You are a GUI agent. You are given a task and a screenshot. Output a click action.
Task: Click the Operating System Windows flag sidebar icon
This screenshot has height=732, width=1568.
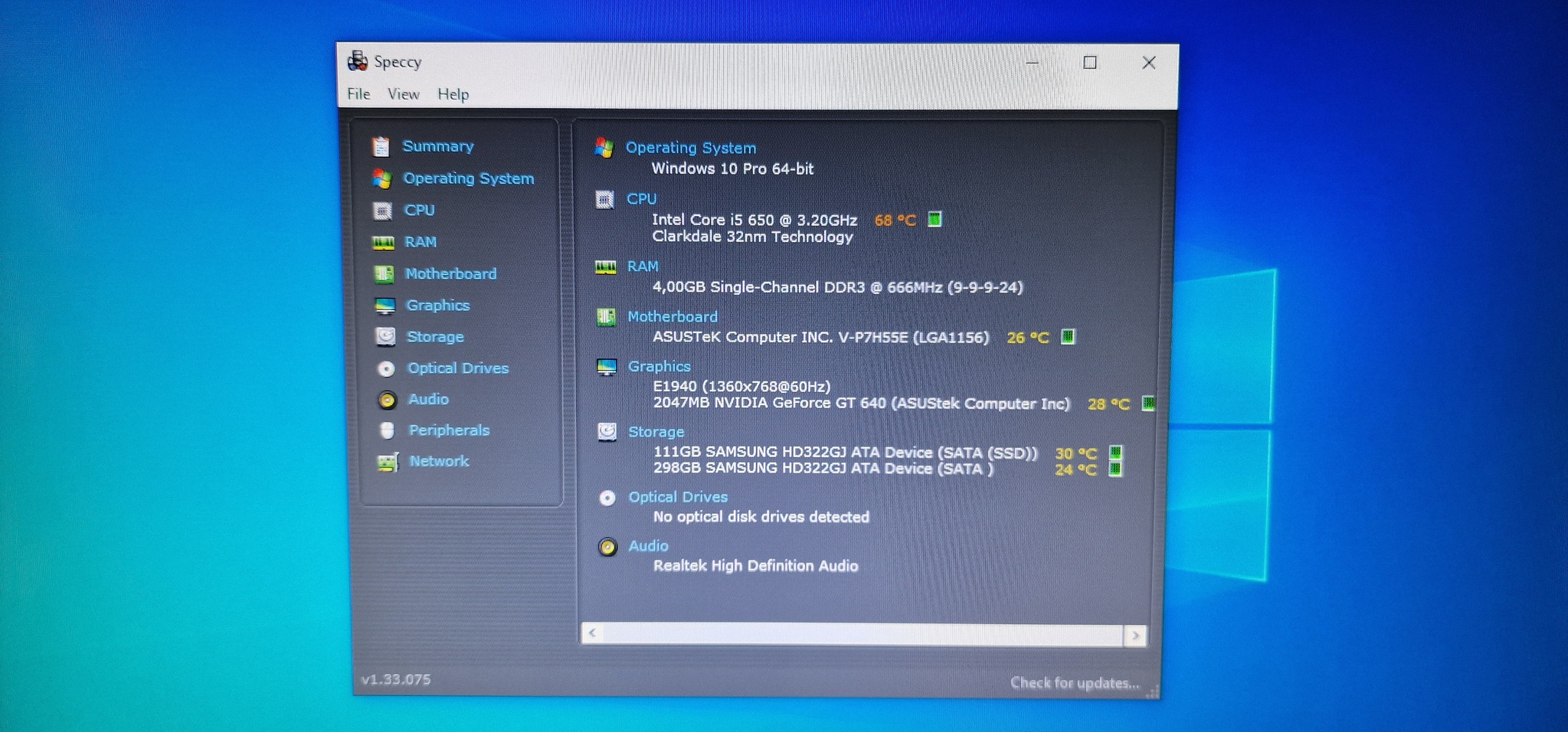coord(381,178)
